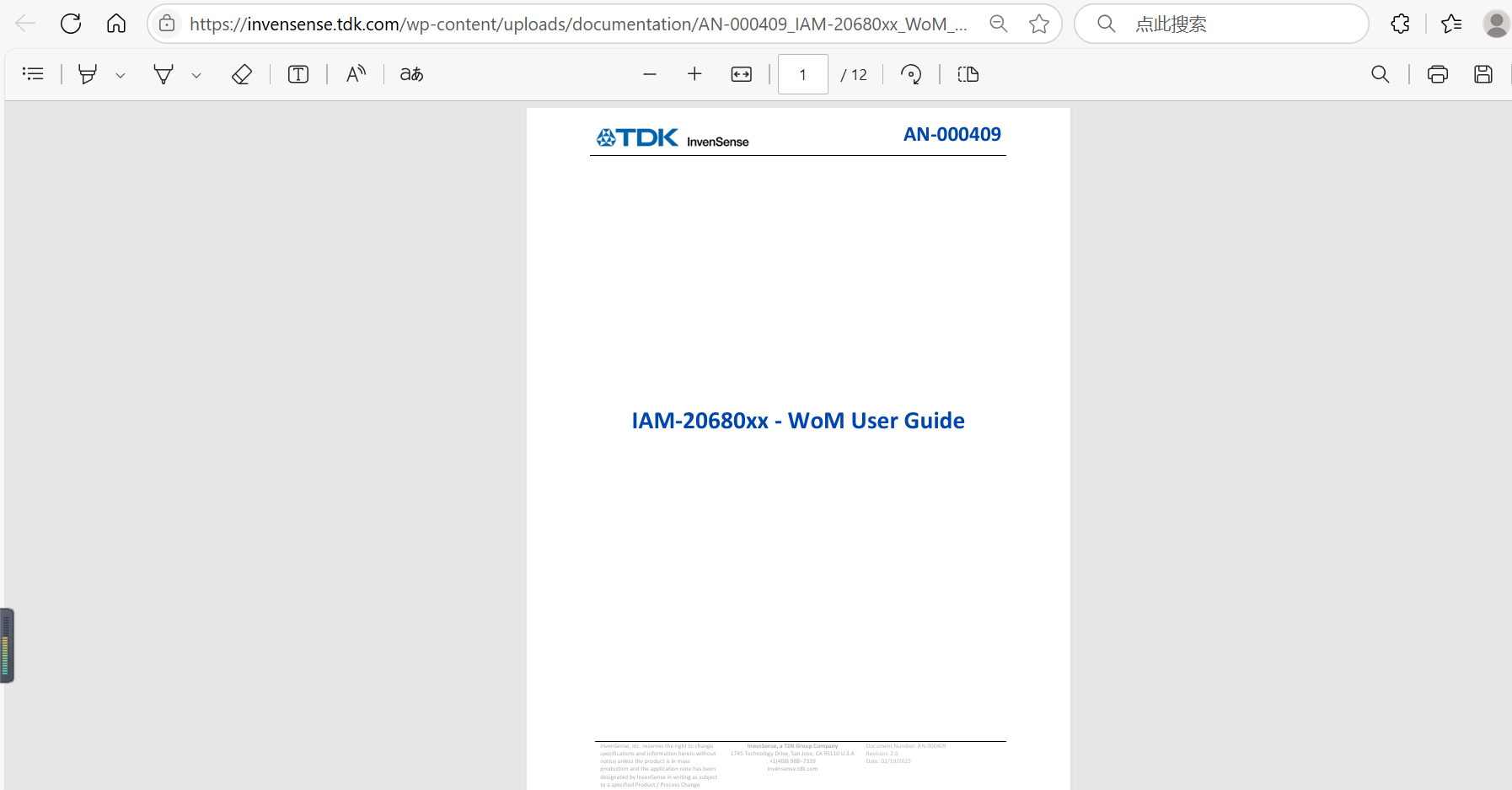Switch the page view layout
This screenshot has height=790, width=1512.
(x=968, y=74)
